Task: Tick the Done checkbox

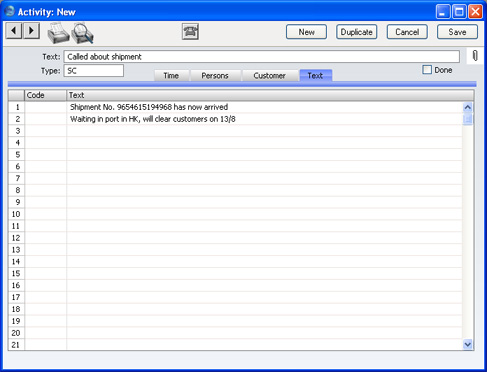Action: pyautogui.click(x=427, y=70)
